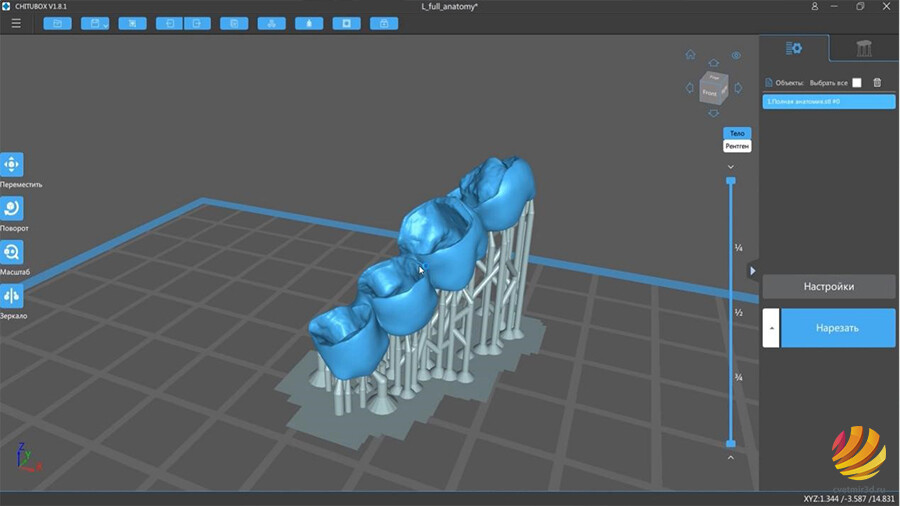Switch to Тело solid display mode
Screen dimensions: 900x506
tap(737, 133)
